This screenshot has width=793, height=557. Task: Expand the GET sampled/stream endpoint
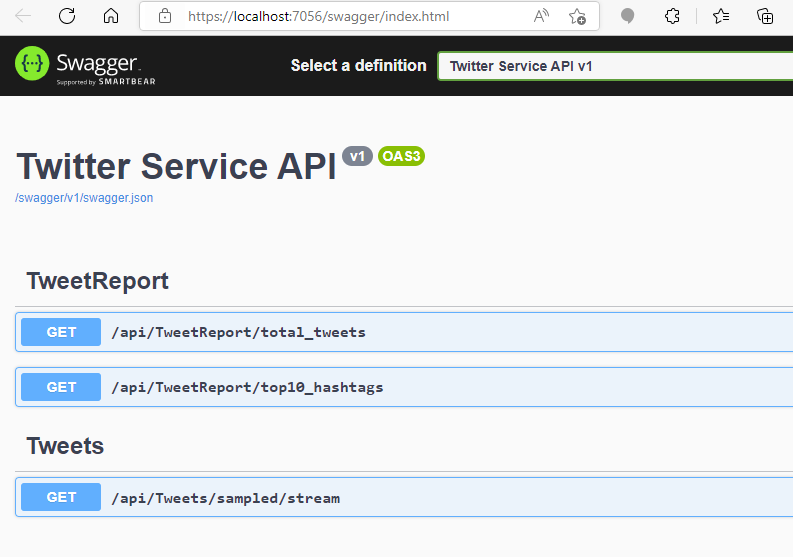point(404,497)
